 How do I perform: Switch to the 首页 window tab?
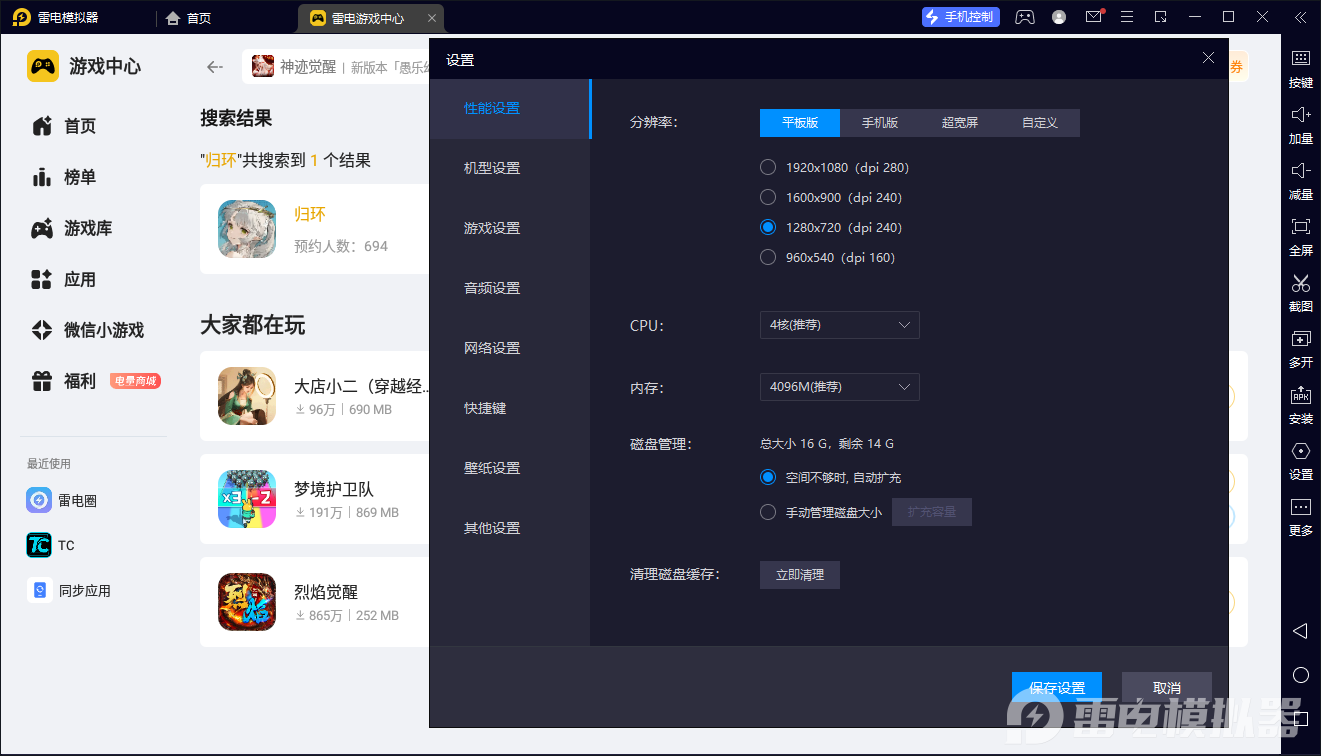pyautogui.click(x=189, y=18)
